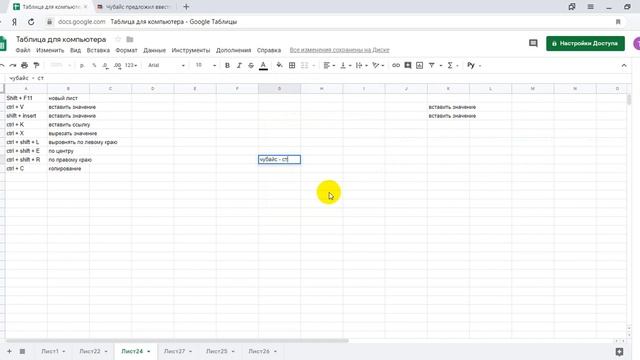Open the fill color picker
Screen dimensions: 640x360
point(280,65)
